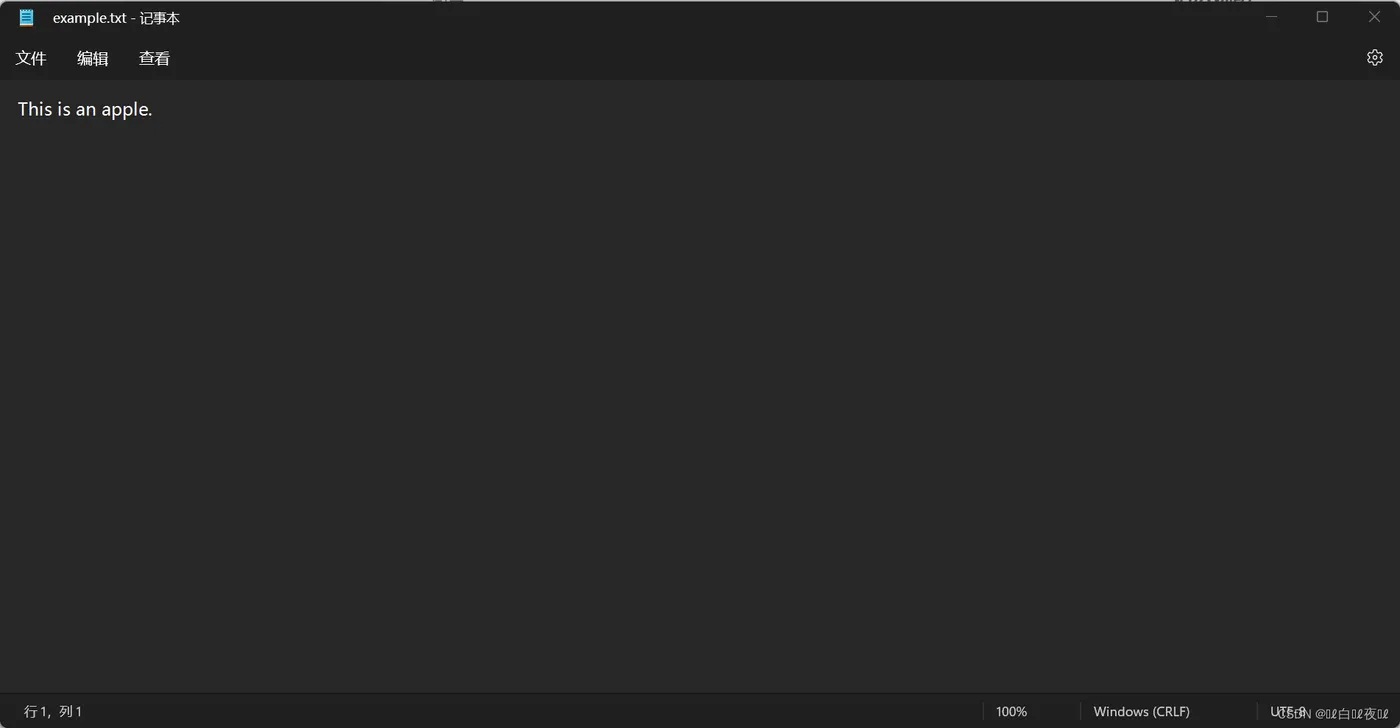The width and height of the screenshot is (1400, 728).
Task: Click the empty area of the text editor
Action: pos(700,400)
